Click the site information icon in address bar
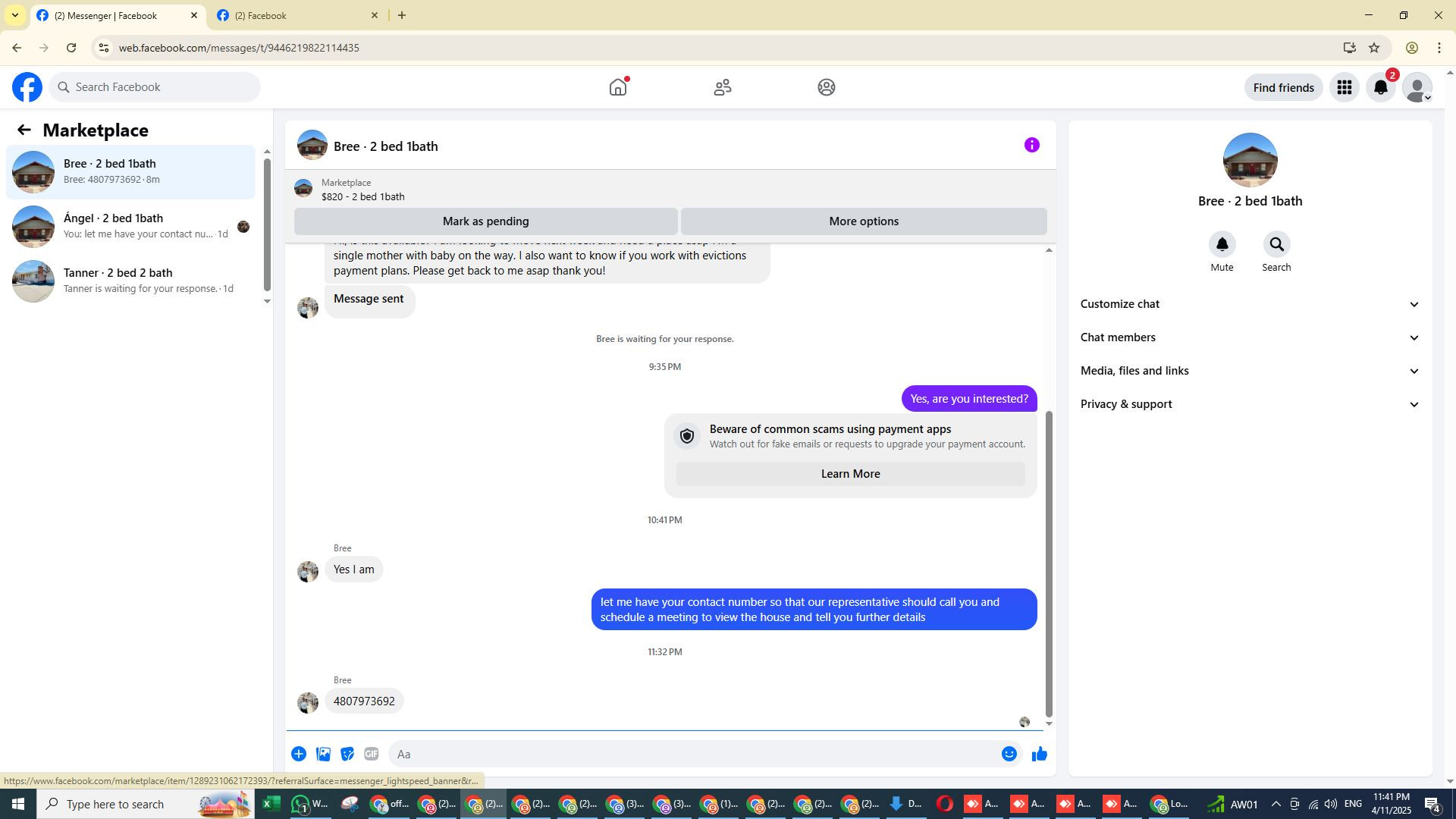This screenshot has width=1456, height=819. [x=104, y=48]
